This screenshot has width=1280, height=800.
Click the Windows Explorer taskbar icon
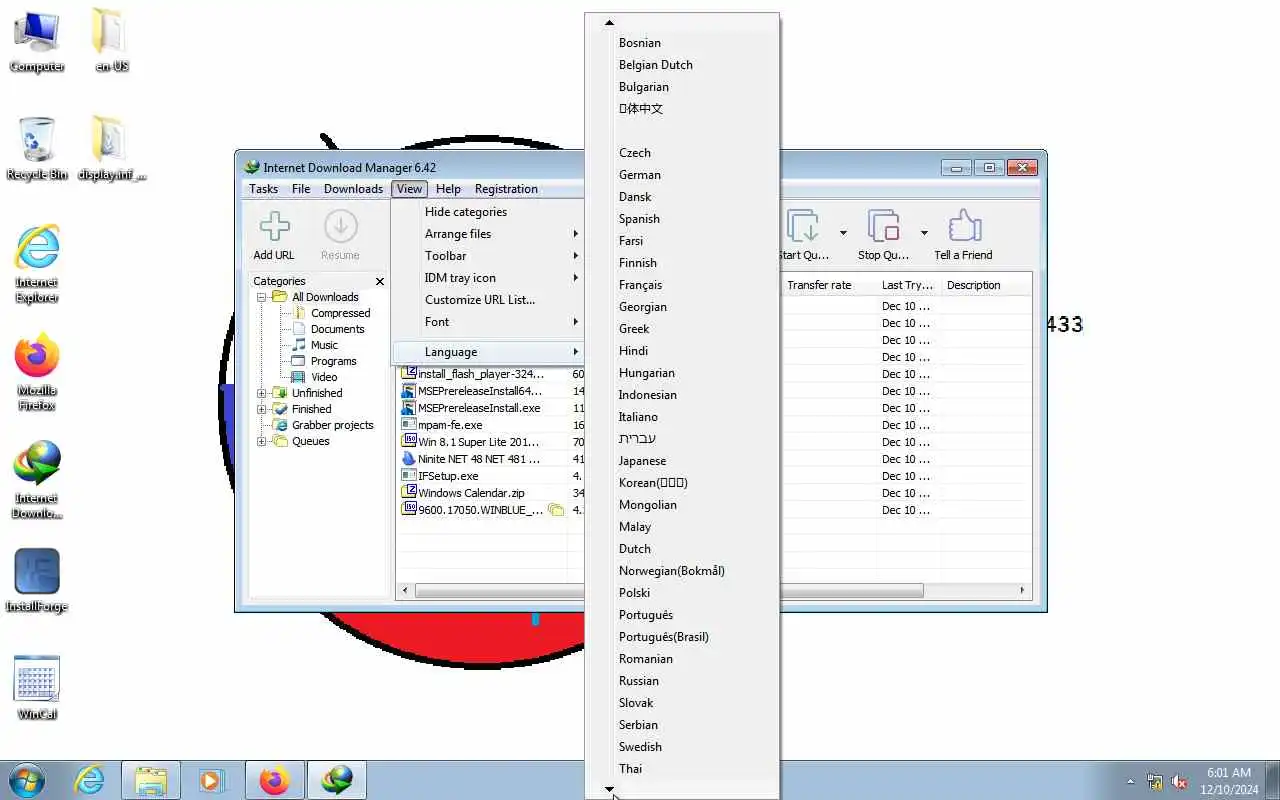pos(151,780)
